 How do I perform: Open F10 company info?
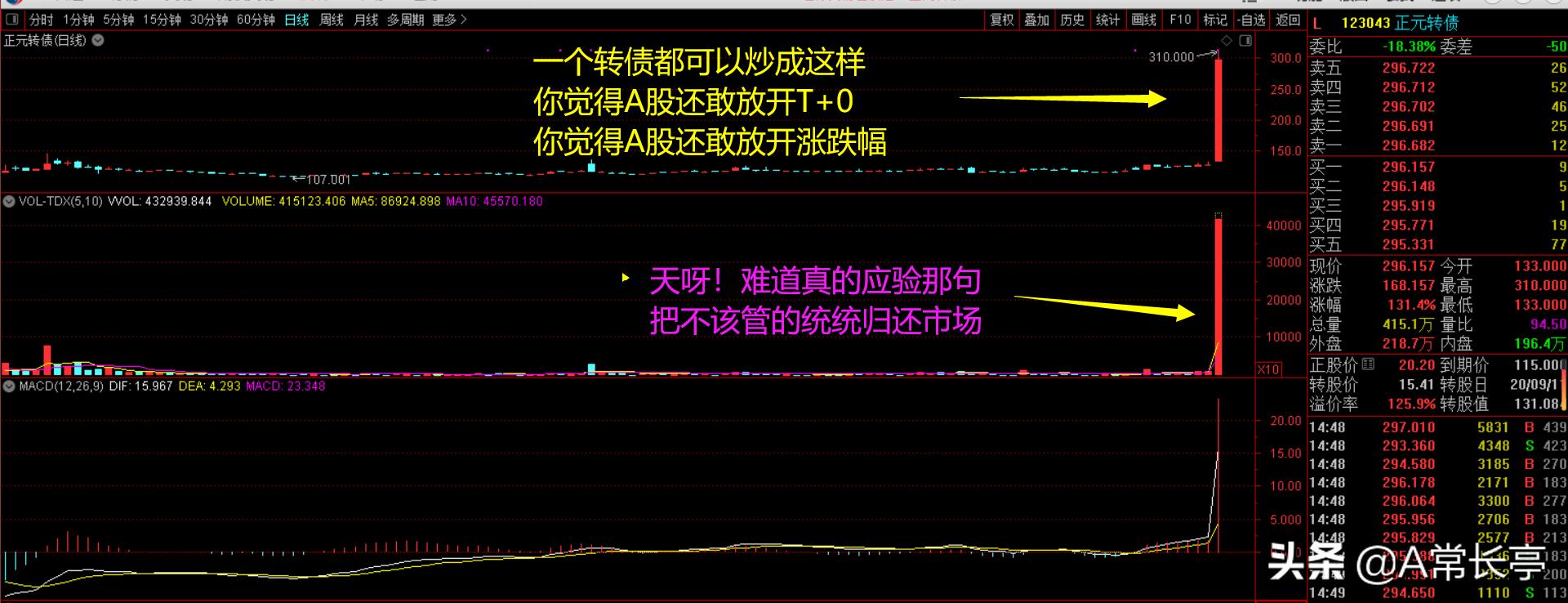pos(1180,20)
